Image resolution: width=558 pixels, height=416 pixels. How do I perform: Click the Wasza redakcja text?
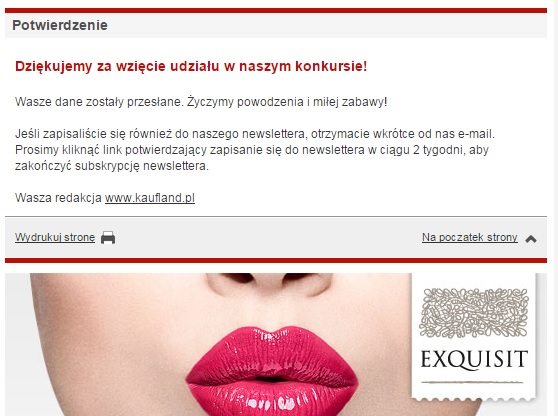[x=58, y=198]
